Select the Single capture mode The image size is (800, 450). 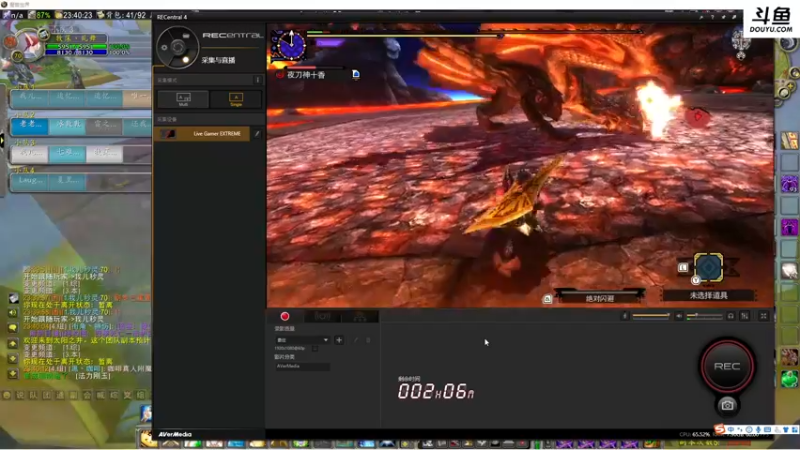[236, 99]
